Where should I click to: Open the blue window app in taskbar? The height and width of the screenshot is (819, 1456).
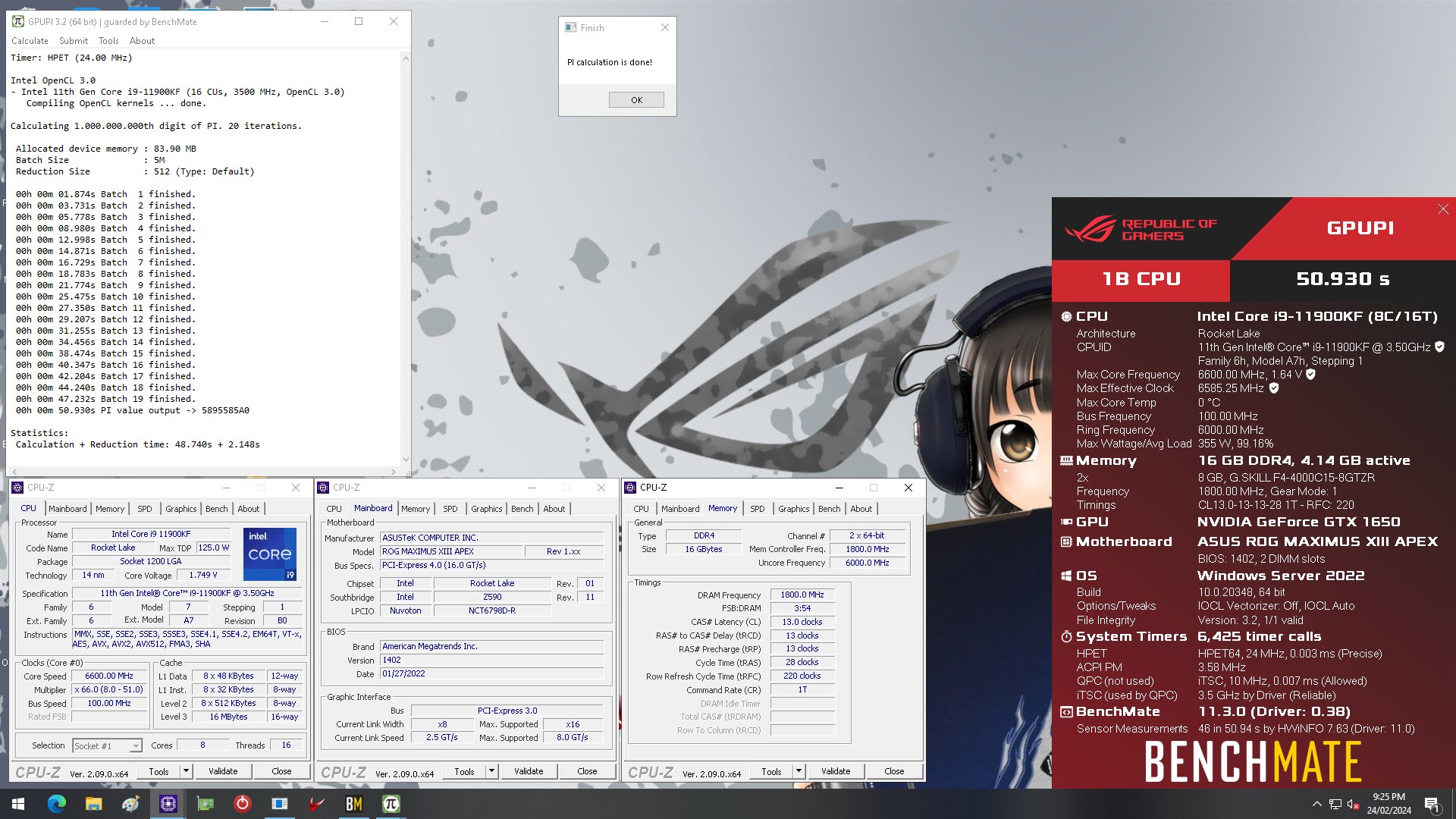[x=279, y=804]
